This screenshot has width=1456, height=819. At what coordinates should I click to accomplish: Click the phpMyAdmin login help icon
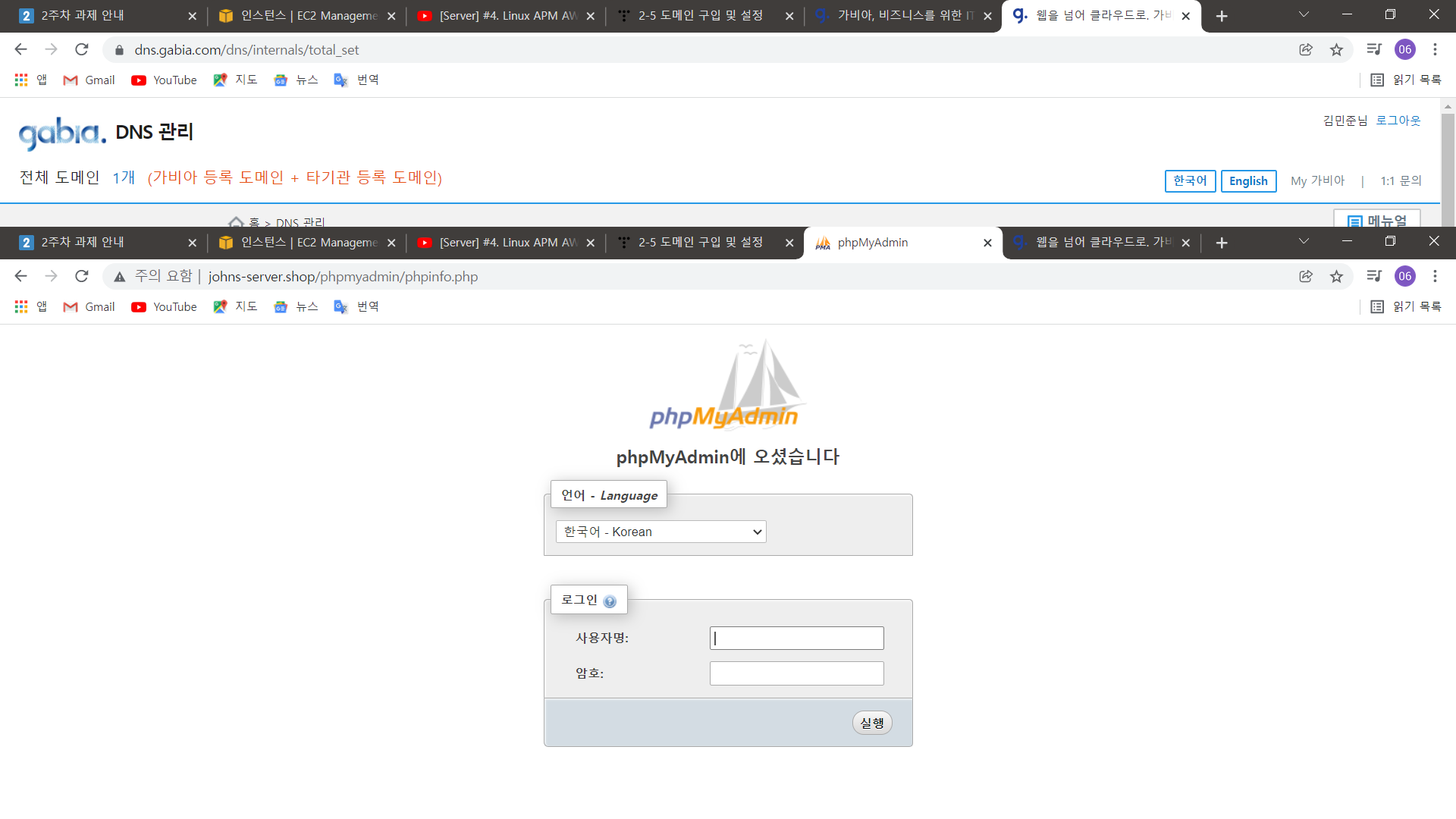point(610,601)
